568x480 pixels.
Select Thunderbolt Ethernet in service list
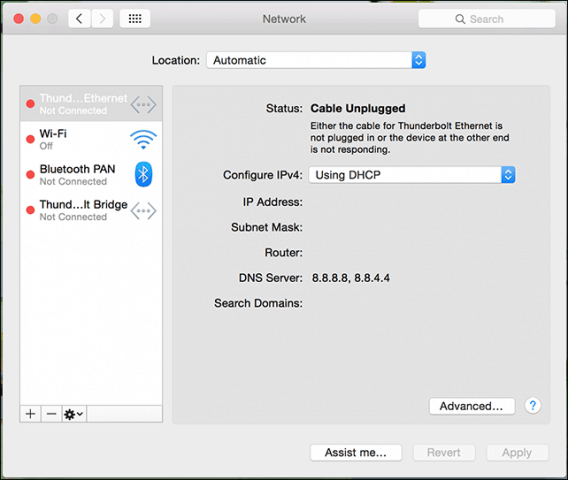pyautogui.click(x=91, y=104)
